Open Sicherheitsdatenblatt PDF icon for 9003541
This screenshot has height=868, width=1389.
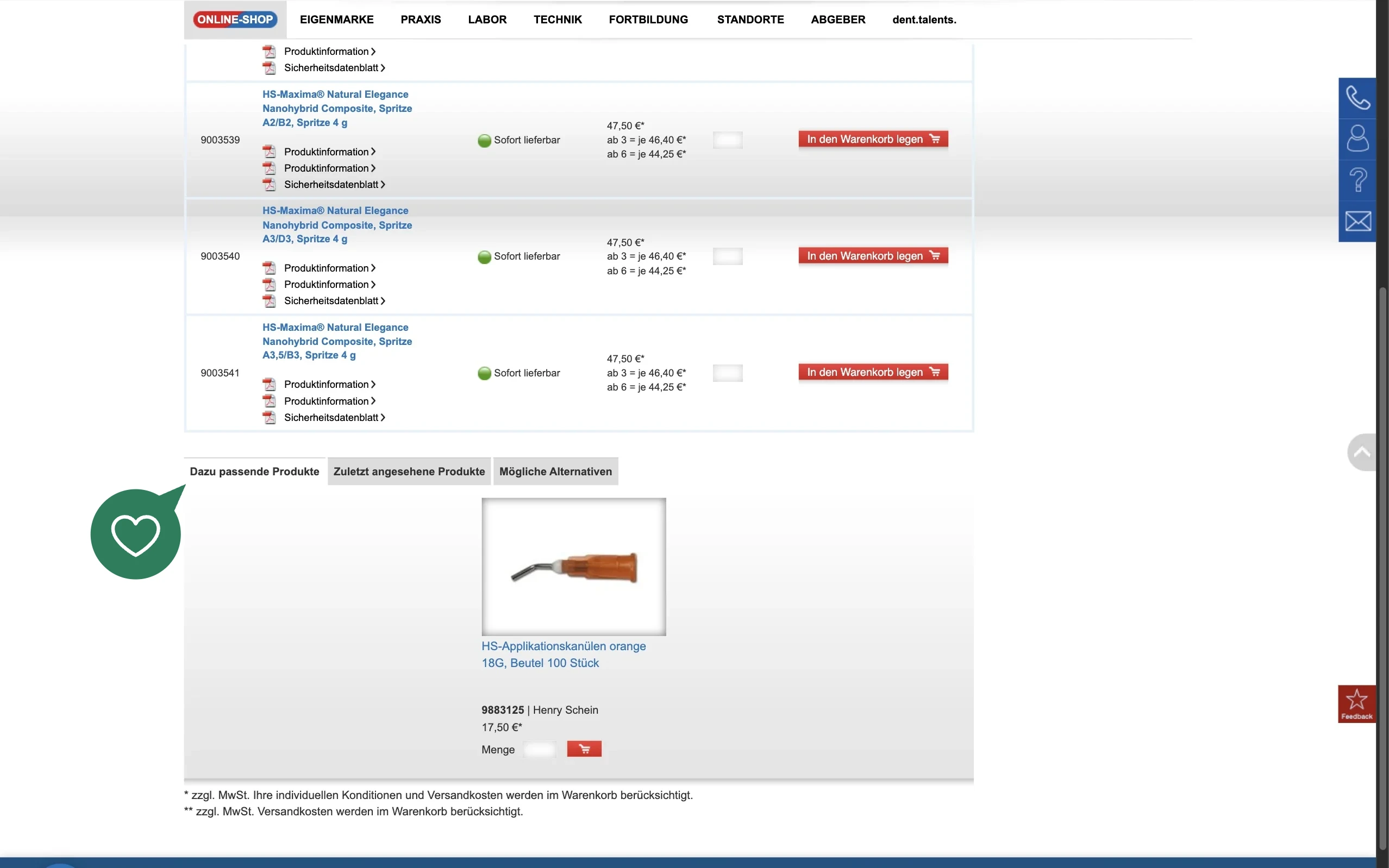pyautogui.click(x=269, y=417)
